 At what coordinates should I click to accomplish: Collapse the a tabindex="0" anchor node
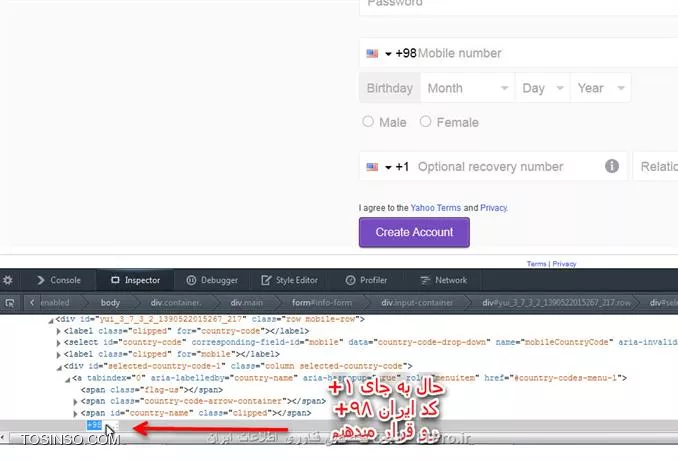tap(67, 380)
